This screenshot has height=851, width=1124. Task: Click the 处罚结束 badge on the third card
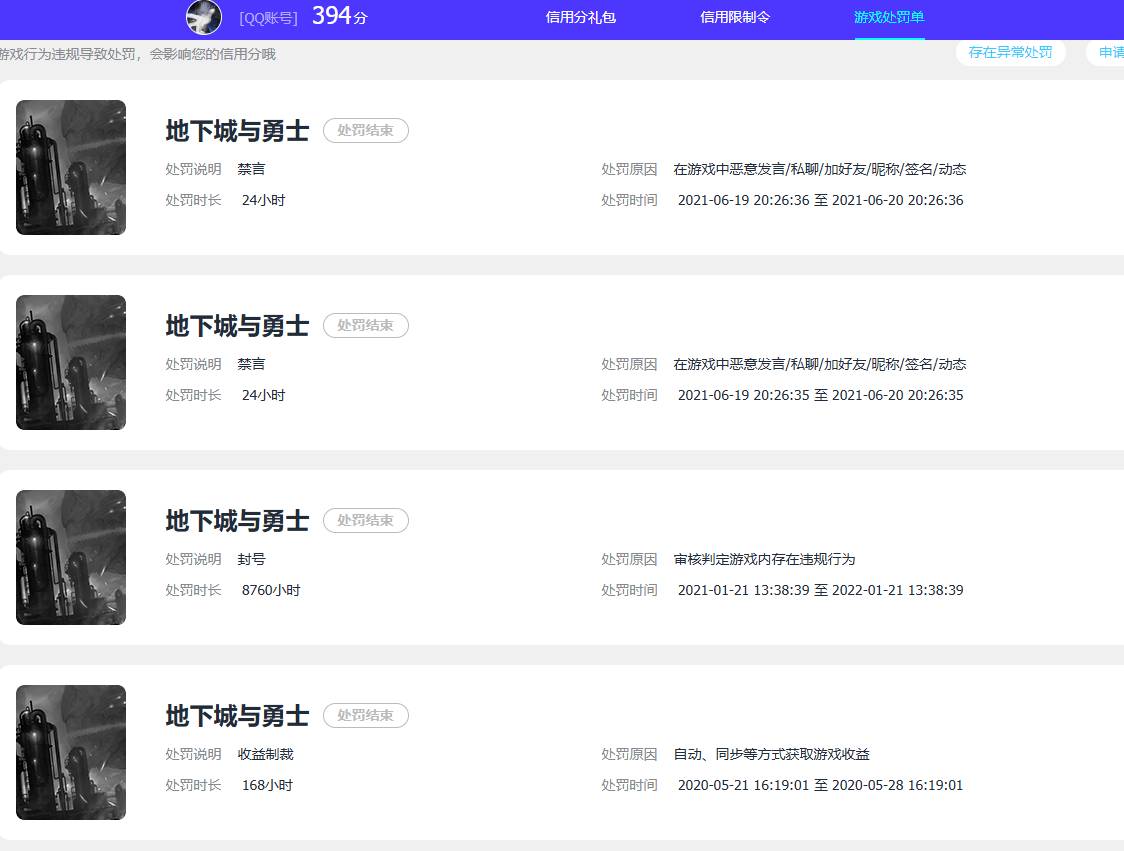click(x=366, y=520)
